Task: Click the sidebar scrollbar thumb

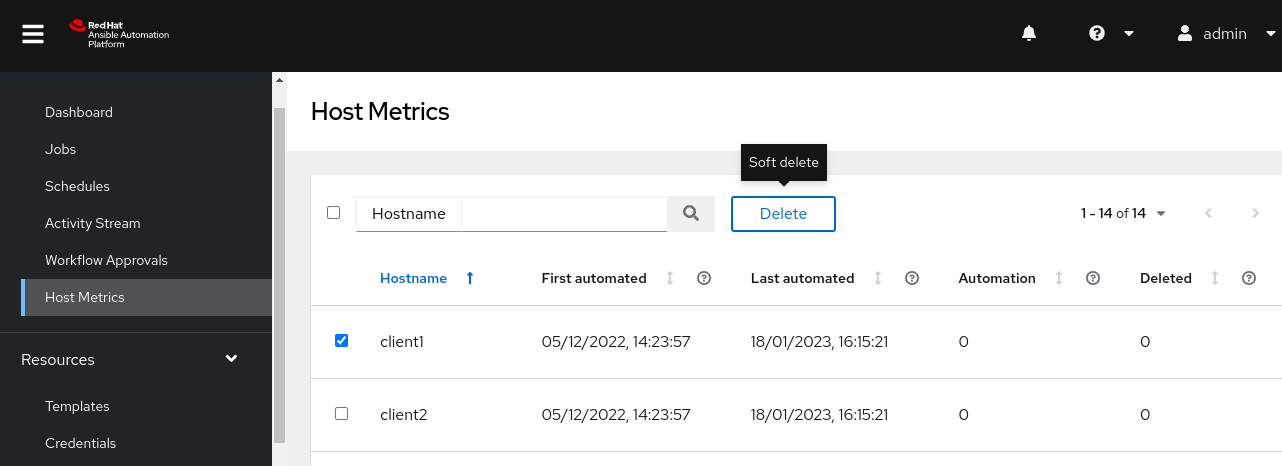Action: click(279, 275)
